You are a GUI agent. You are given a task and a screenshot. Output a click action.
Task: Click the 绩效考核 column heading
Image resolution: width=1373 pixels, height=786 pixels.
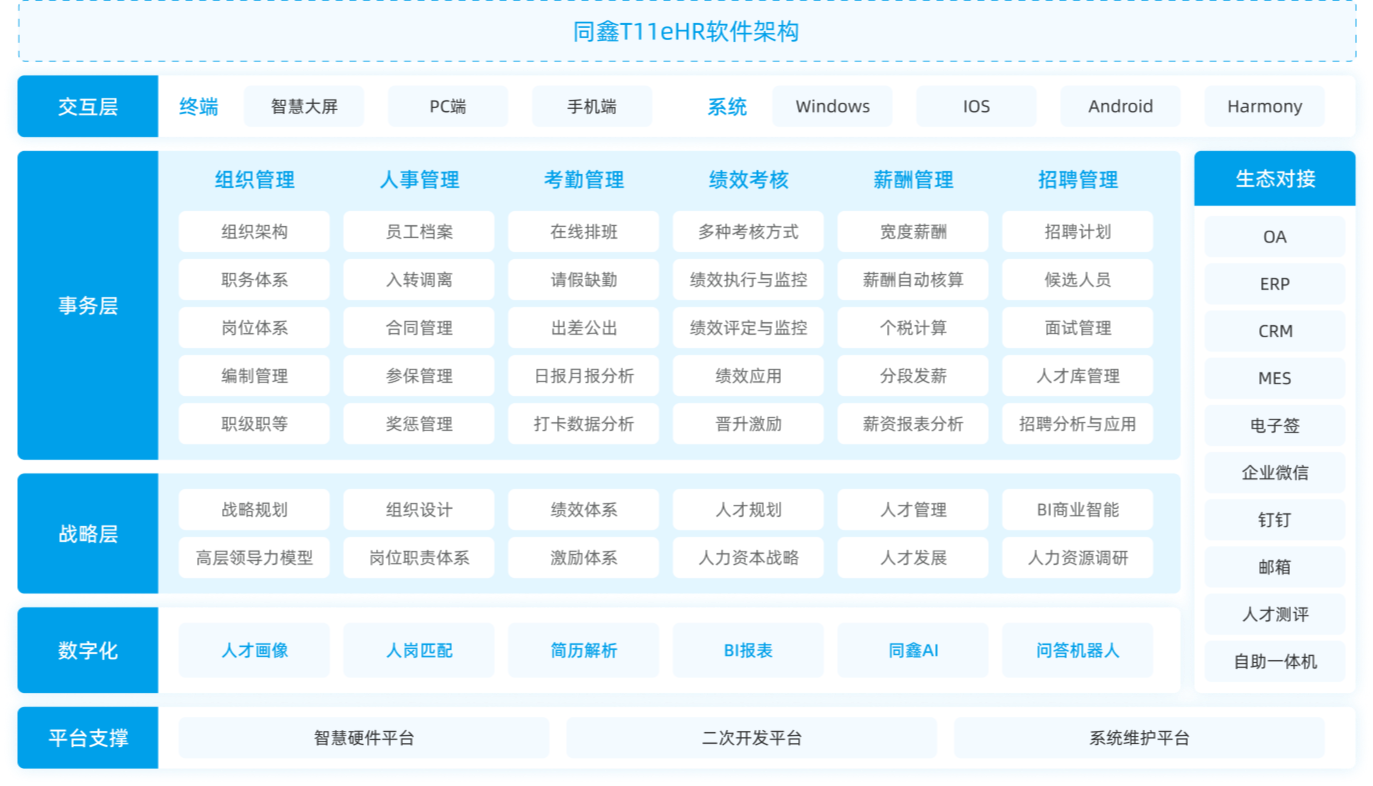(748, 180)
